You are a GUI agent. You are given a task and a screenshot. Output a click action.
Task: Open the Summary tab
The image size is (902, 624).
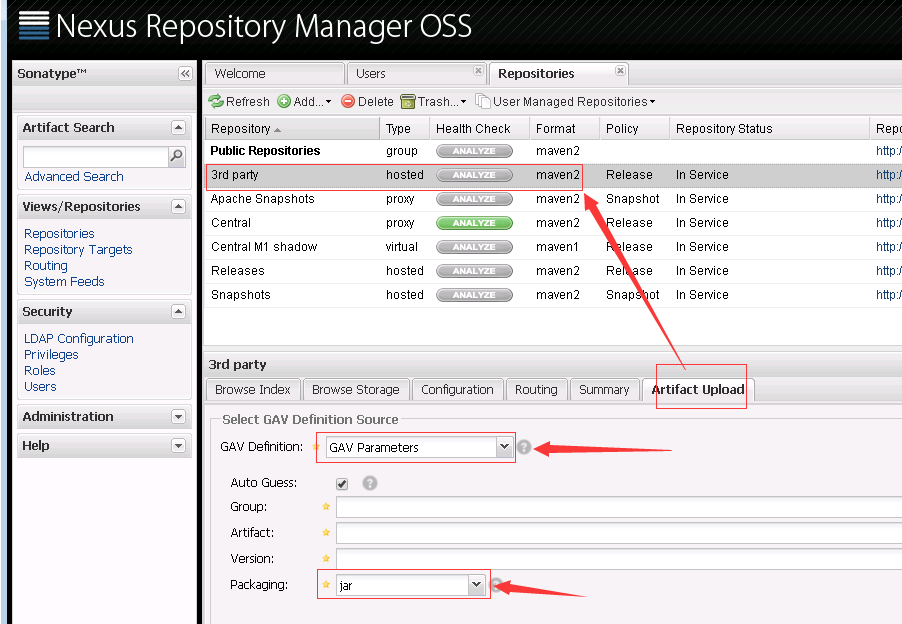604,390
